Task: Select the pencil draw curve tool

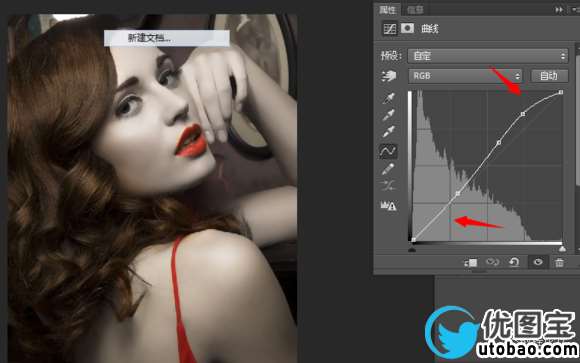Action: [388, 169]
